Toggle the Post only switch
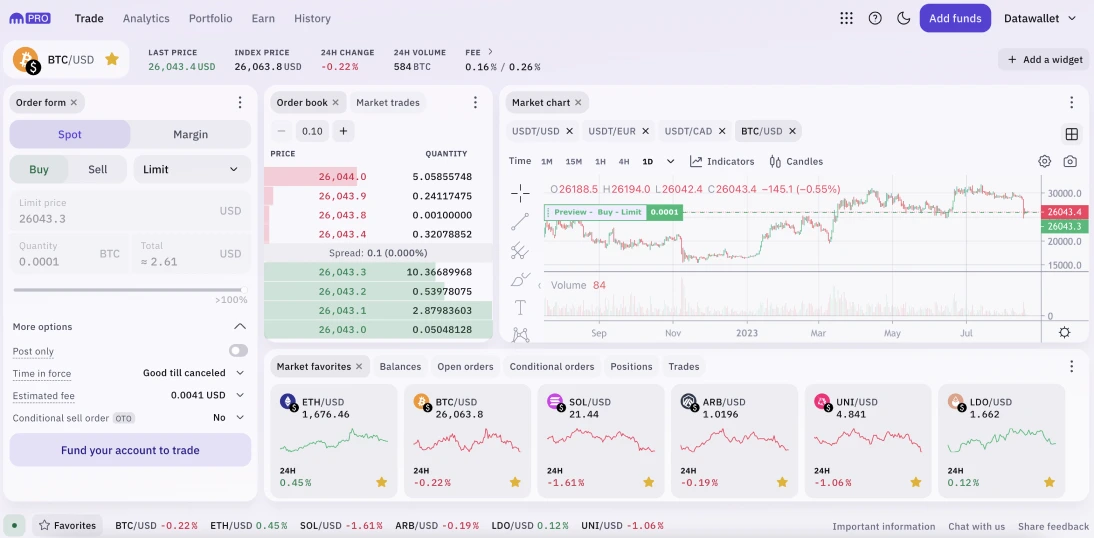 click(x=238, y=350)
